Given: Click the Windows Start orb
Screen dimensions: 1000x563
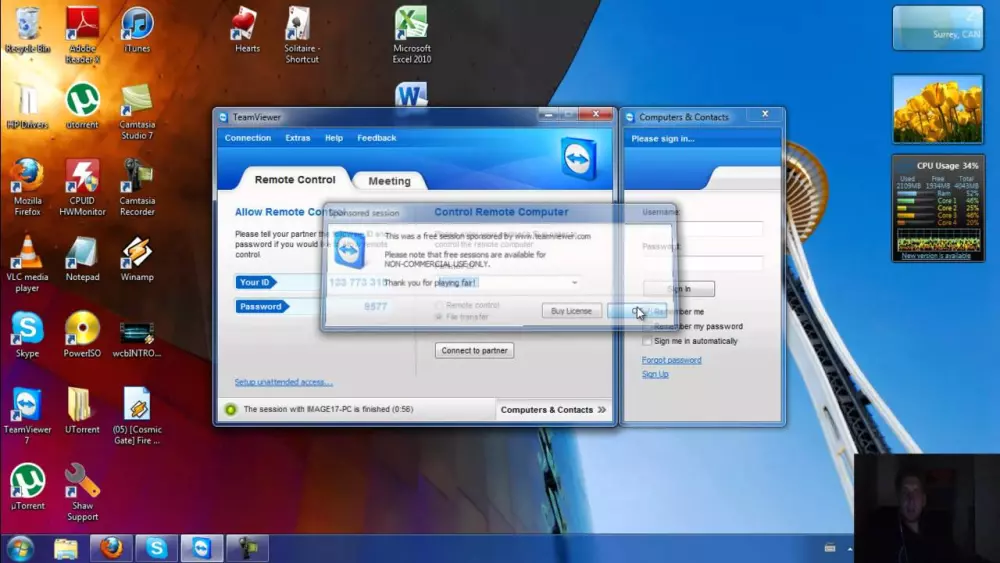Looking at the screenshot, I should [x=20, y=548].
